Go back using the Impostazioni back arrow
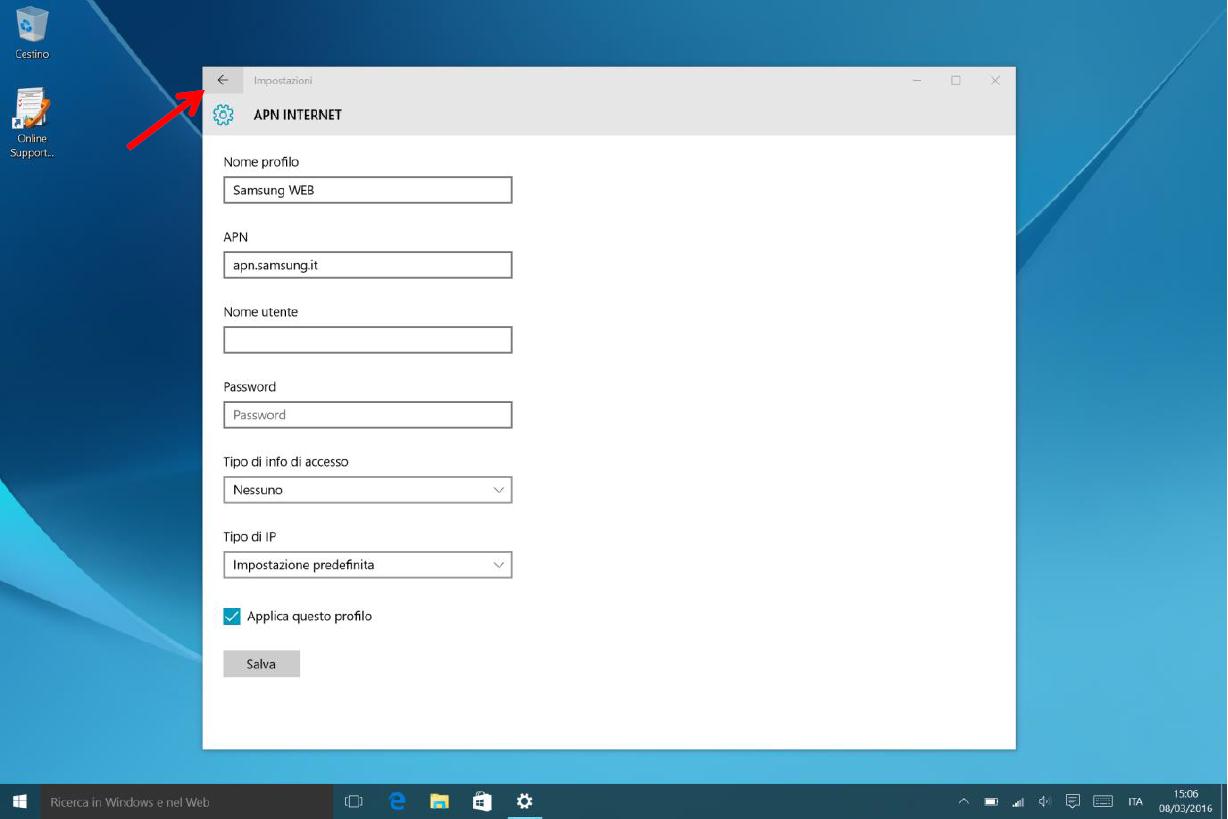The height and width of the screenshot is (819, 1228). (x=223, y=80)
